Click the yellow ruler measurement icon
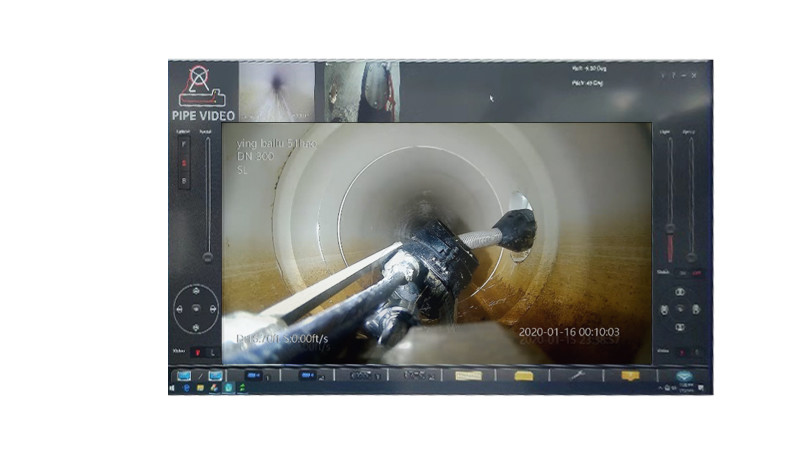The height and width of the screenshot is (450, 800). (x=468, y=376)
